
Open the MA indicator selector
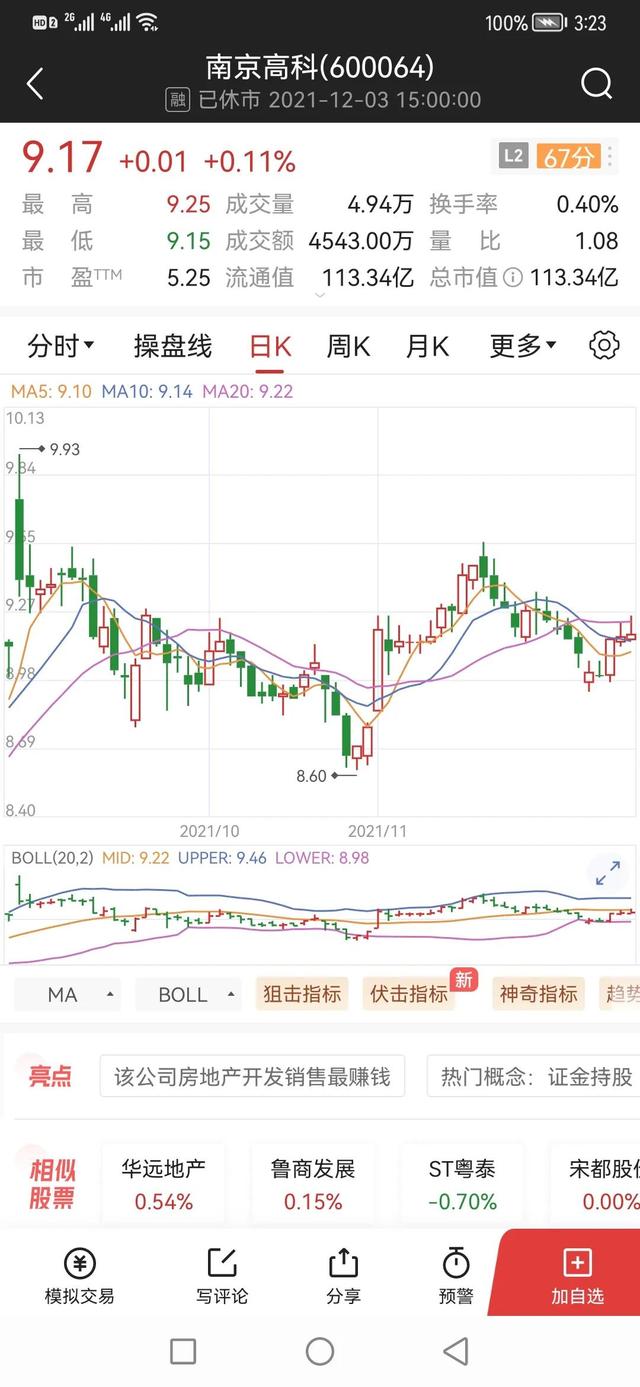[x=70, y=994]
